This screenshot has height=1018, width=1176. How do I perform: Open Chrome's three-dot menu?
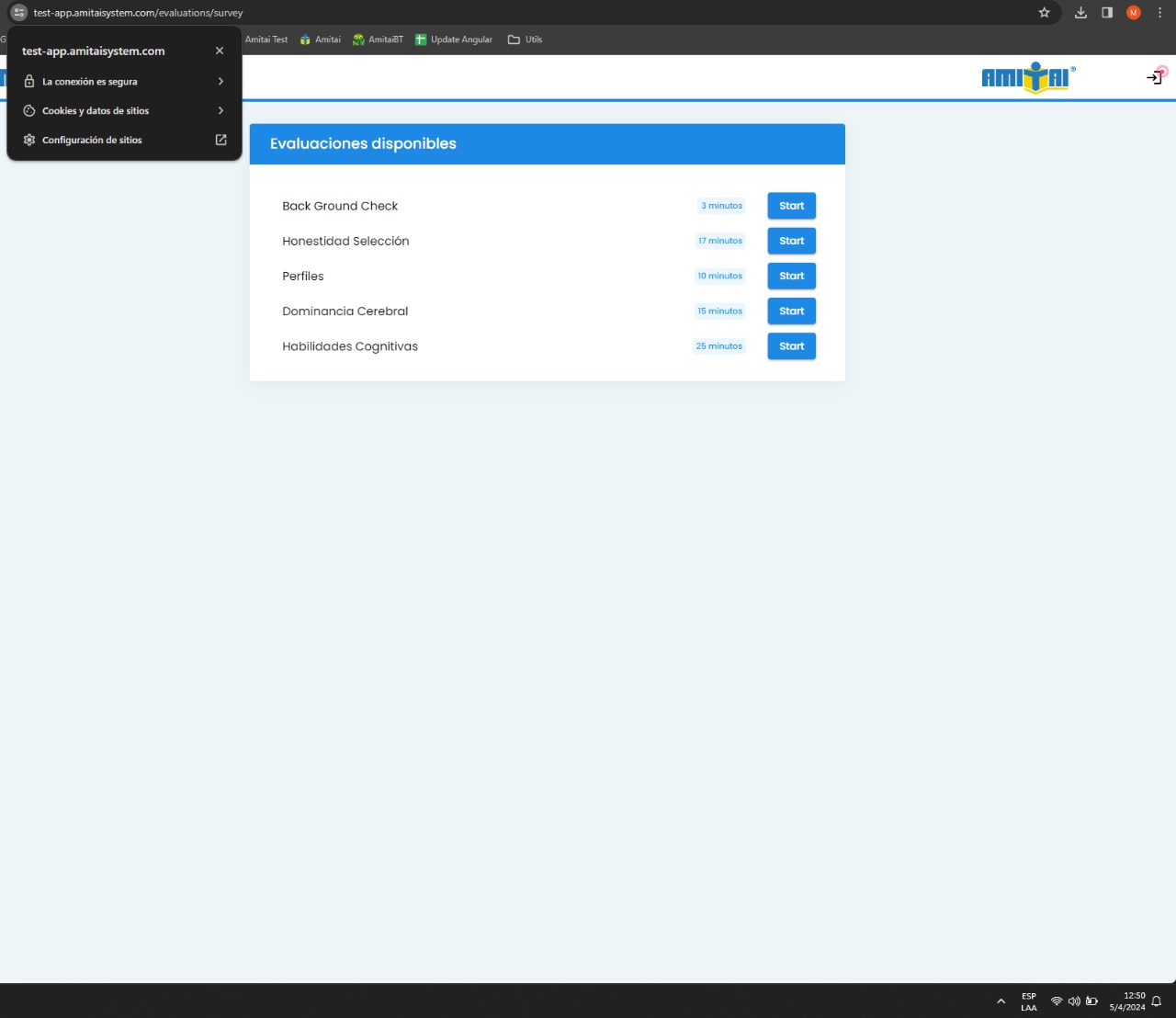coord(1159,13)
